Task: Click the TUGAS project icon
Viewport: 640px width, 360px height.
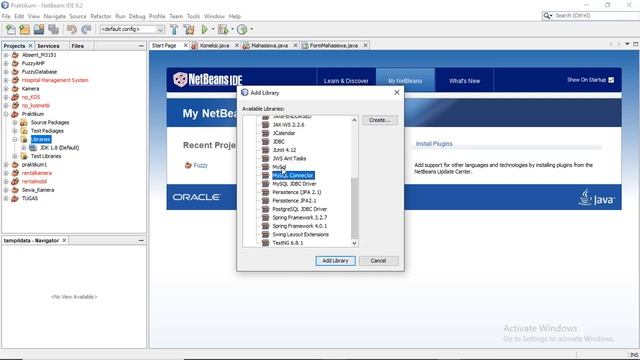Action: (x=15, y=198)
